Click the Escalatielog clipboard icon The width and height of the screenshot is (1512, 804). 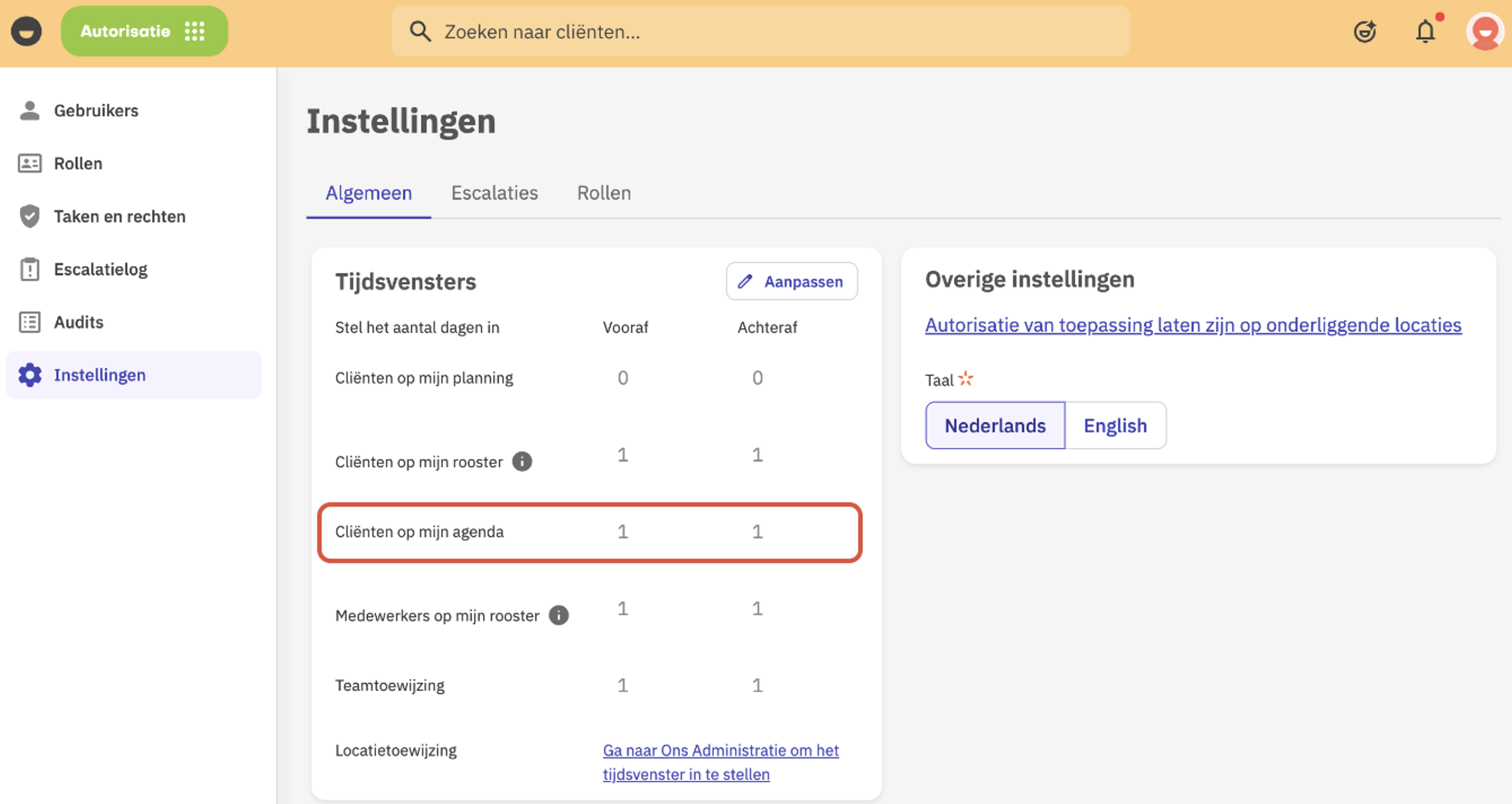click(x=29, y=269)
